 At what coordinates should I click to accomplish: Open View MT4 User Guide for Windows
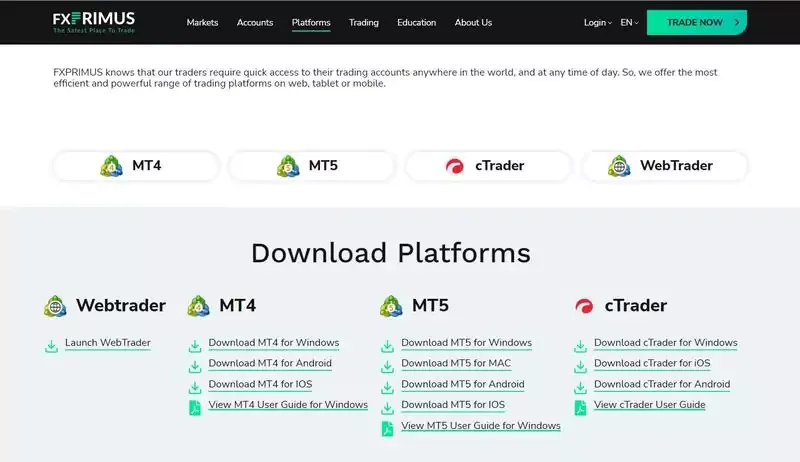click(x=288, y=404)
